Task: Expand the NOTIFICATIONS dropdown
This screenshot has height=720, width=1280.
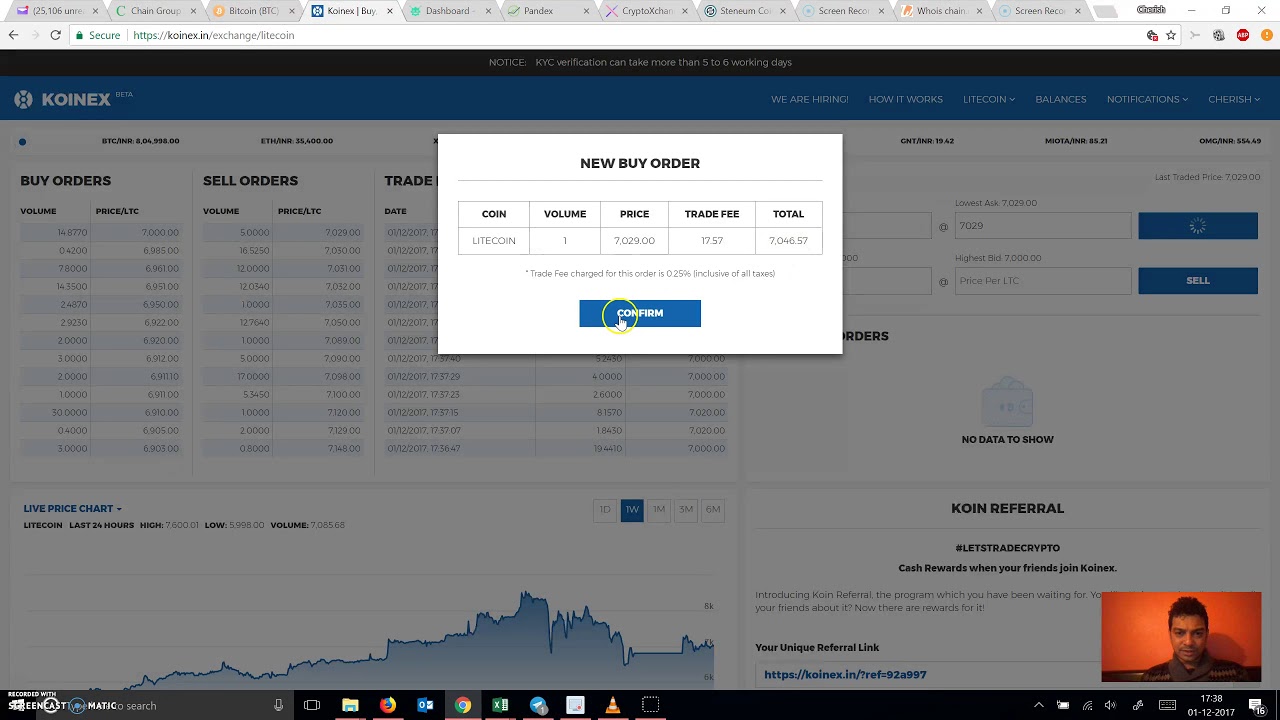Action: point(1147,99)
